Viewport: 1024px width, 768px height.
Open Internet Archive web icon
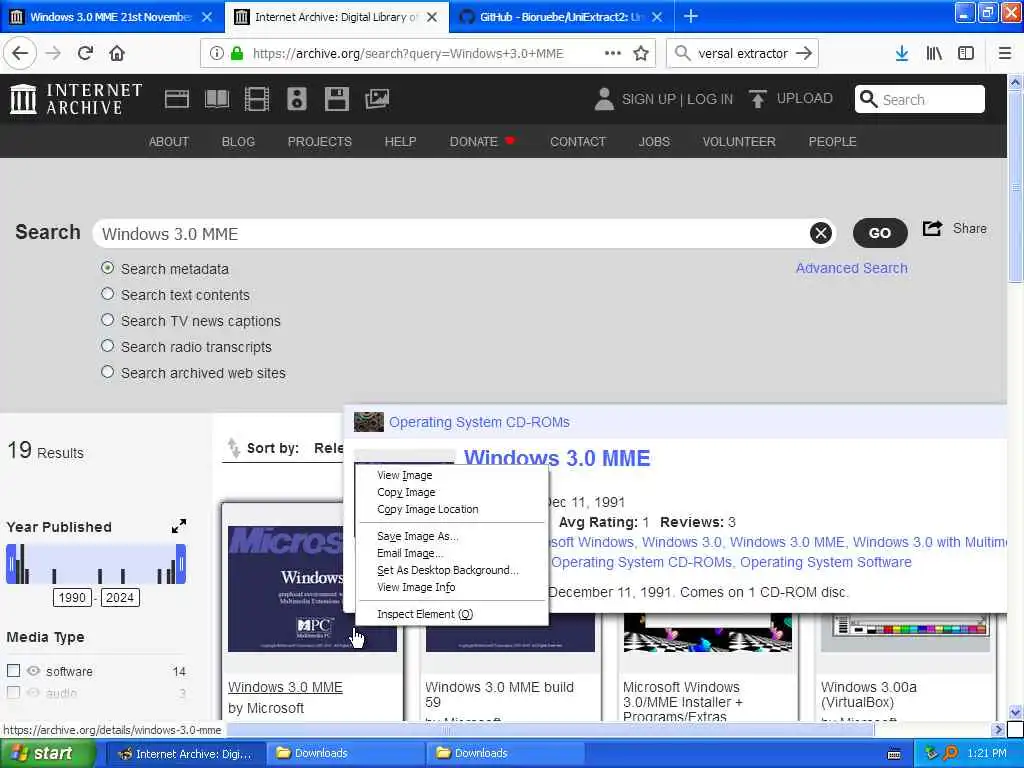176,99
